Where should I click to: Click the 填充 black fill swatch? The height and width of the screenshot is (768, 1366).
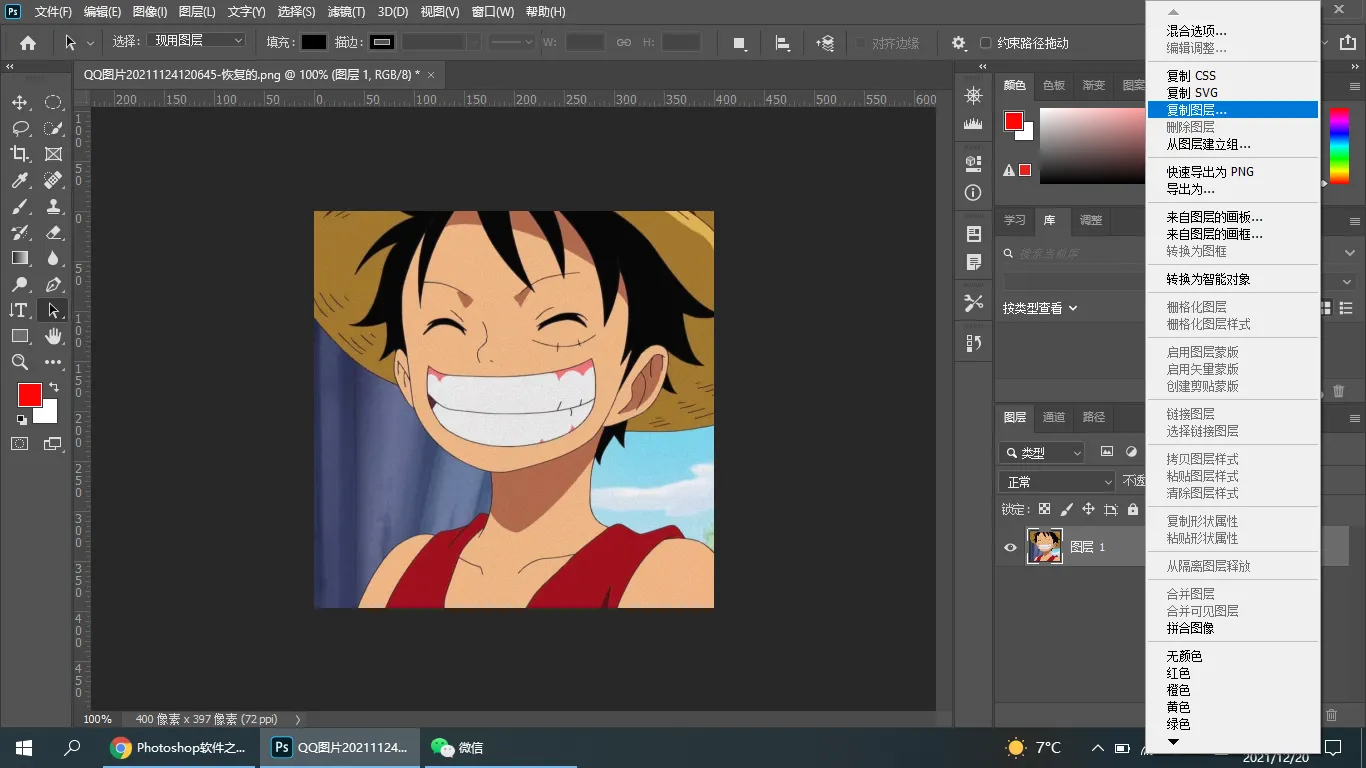314,42
